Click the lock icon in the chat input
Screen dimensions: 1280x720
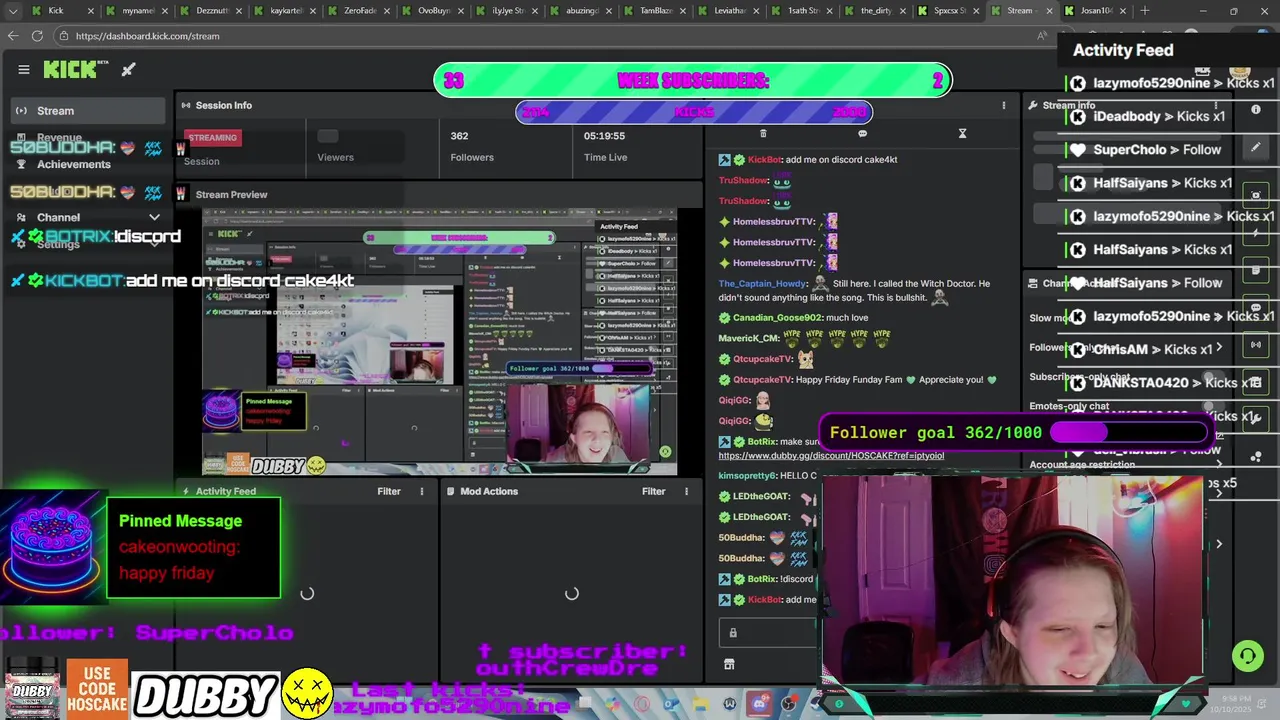(x=733, y=632)
